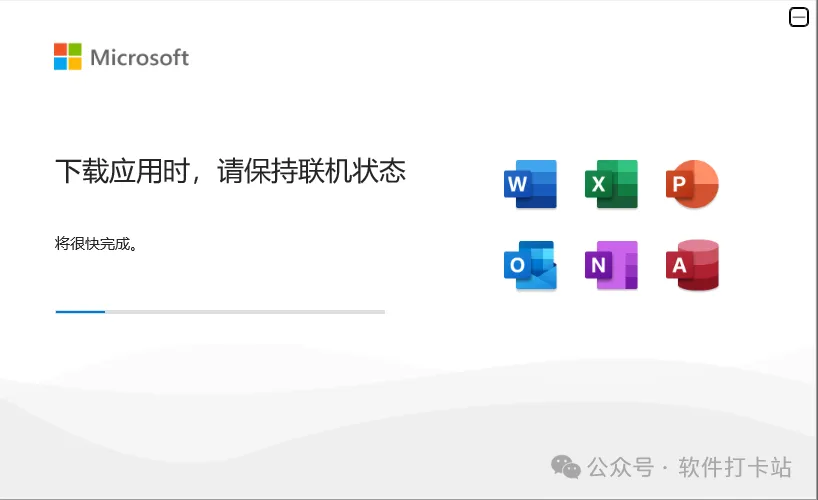Click the Microsoft wordmark text

coord(139,57)
